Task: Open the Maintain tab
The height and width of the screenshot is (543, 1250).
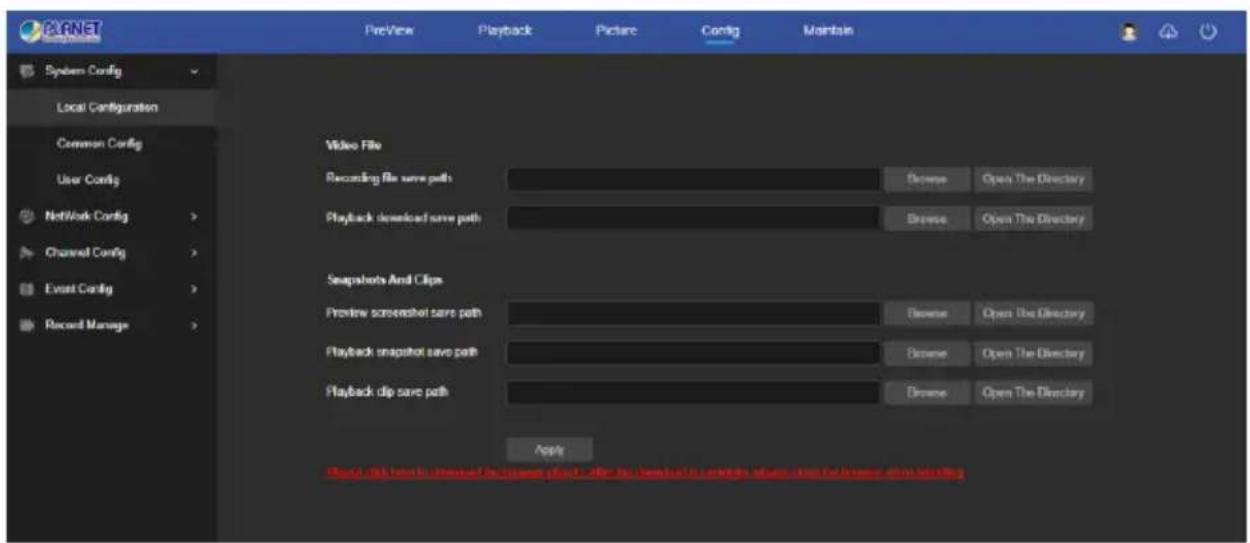Action: (826, 31)
